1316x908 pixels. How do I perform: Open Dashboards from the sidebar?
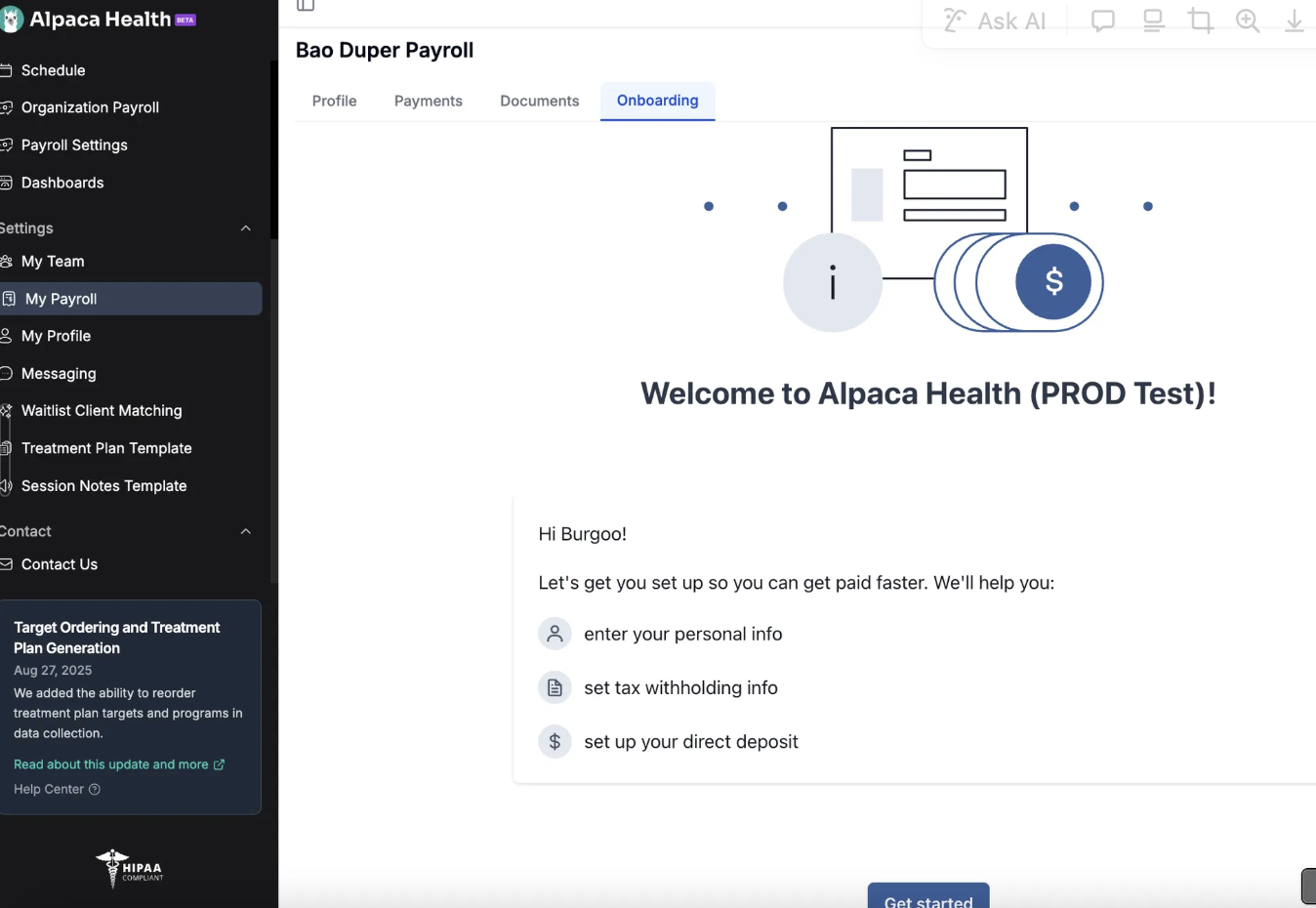click(62, 183)
